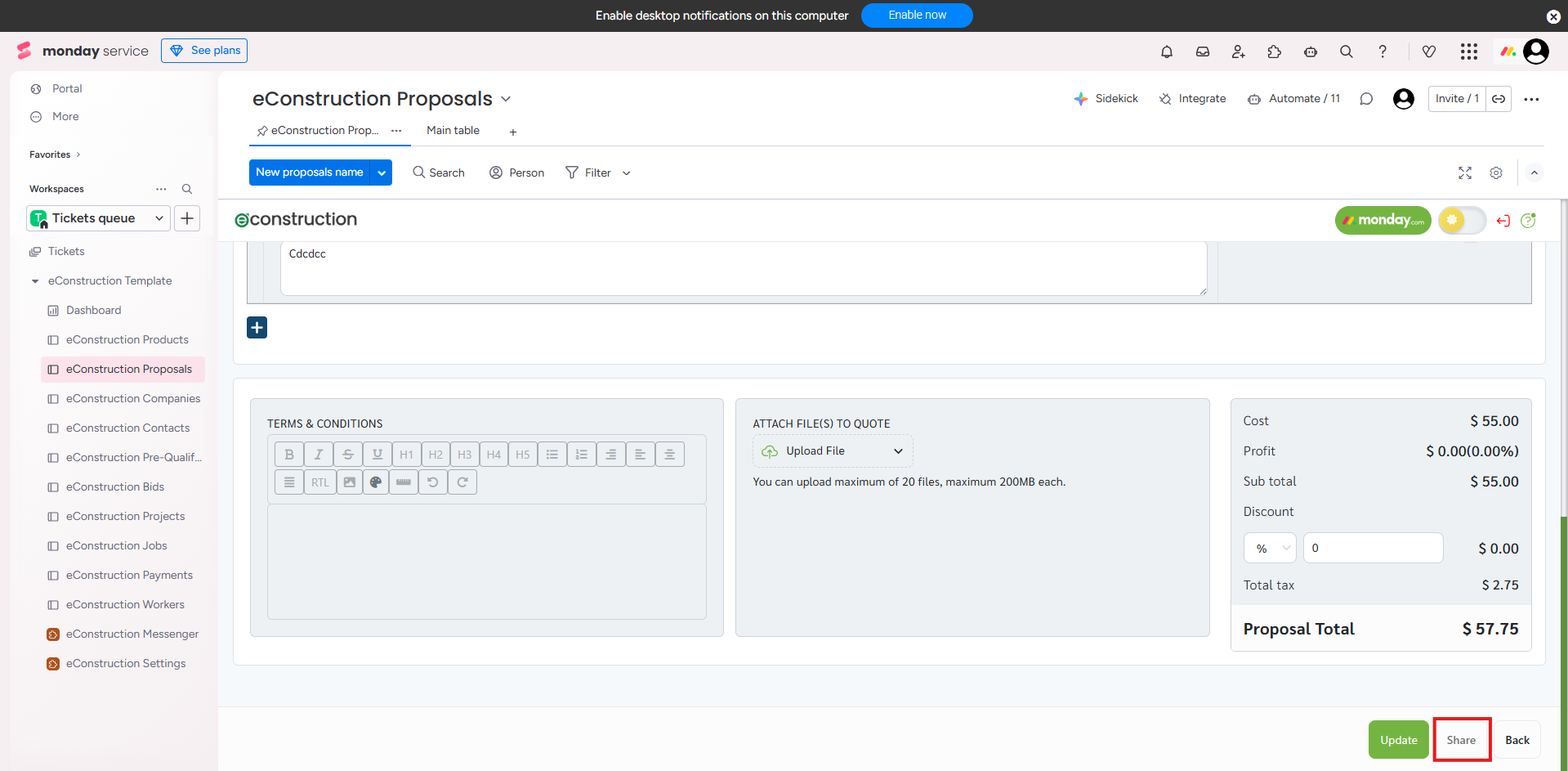
Task: Click the discount amount input field
Action: pos(1373,549)
